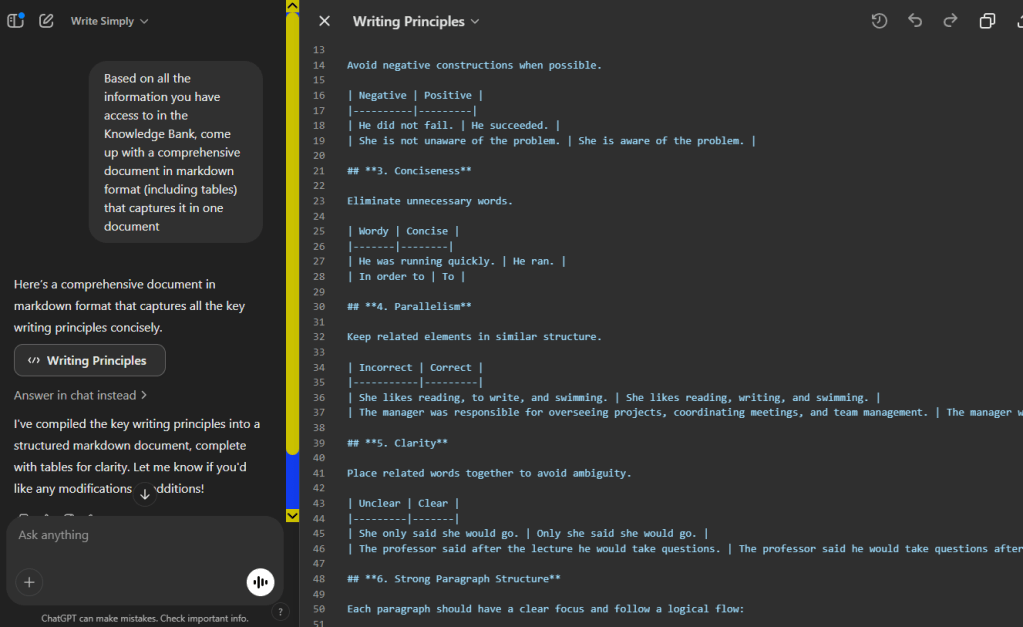Viewport: 1023px width, 627px height.
Task: Click the Answer in chat instead link
Action: pos(76,395)
